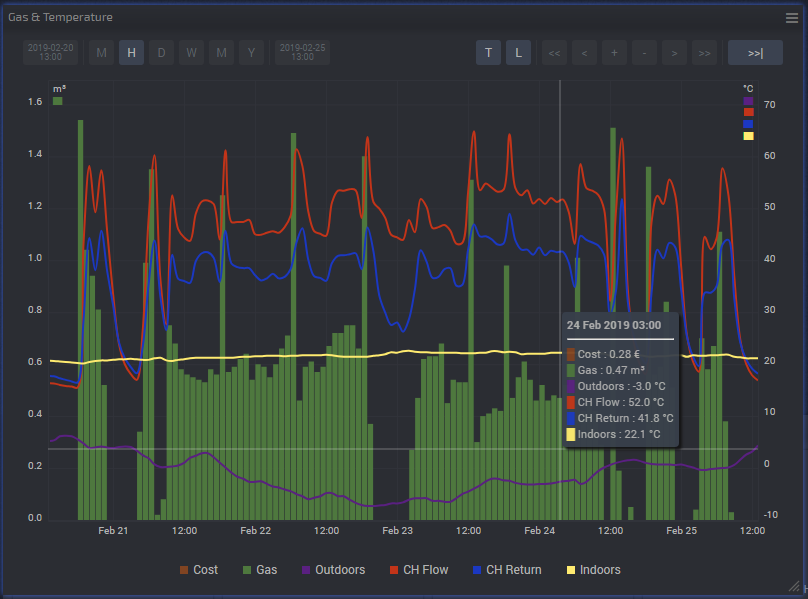
Task: Toggle Outdoors series in bottom legend
Action: click(x=333, y=570)
